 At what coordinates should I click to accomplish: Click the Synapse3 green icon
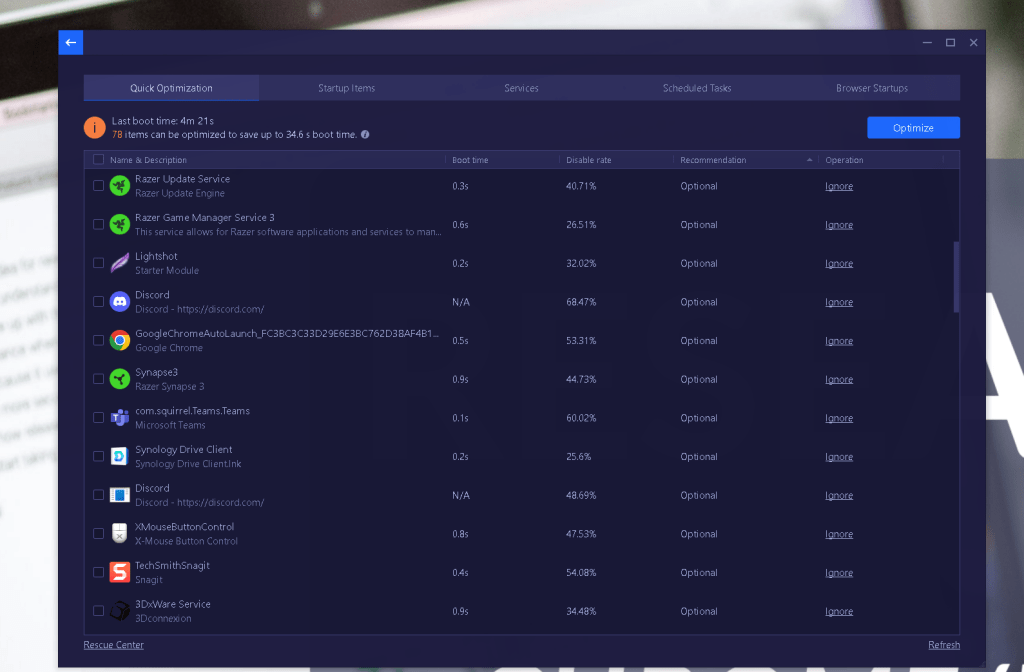tap(120, 379)
